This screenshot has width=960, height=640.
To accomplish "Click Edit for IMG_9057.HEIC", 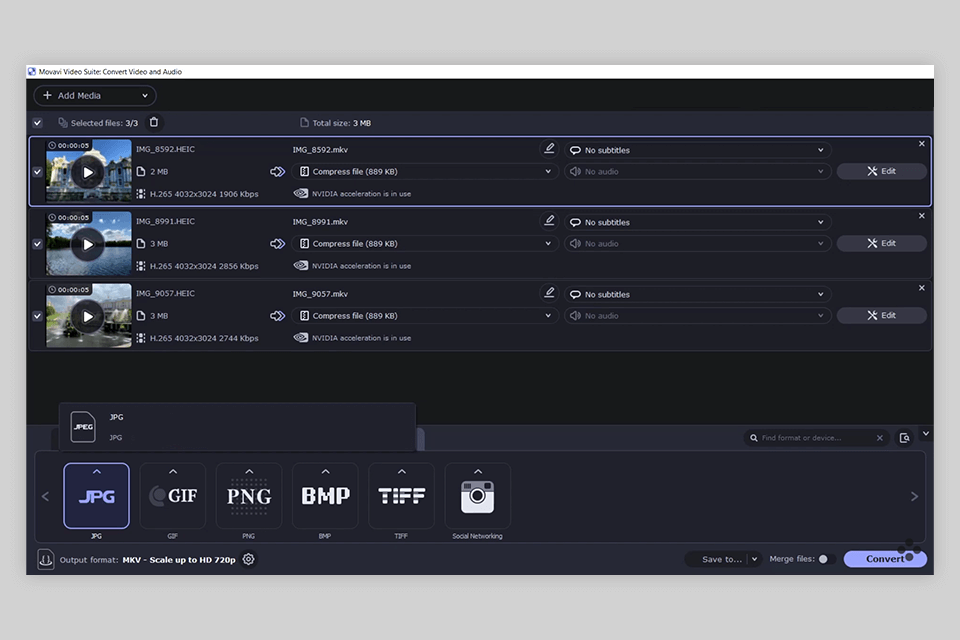I will tap(882, 316).
